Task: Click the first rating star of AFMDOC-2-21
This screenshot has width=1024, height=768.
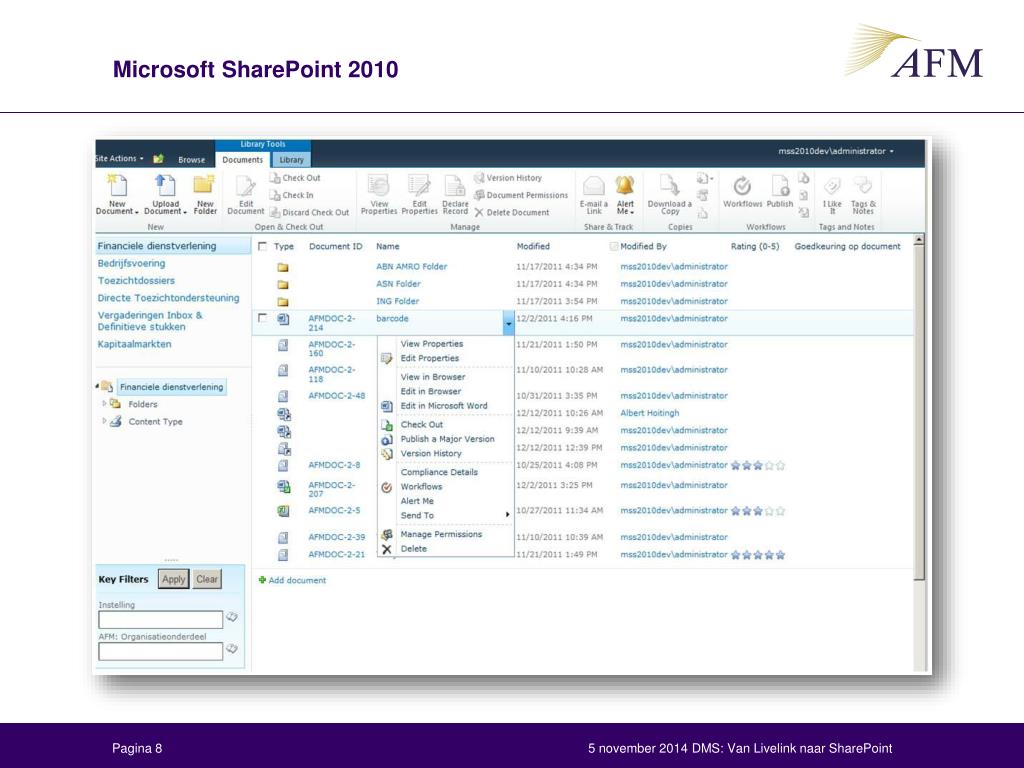Action: click(x=736, y=555)
